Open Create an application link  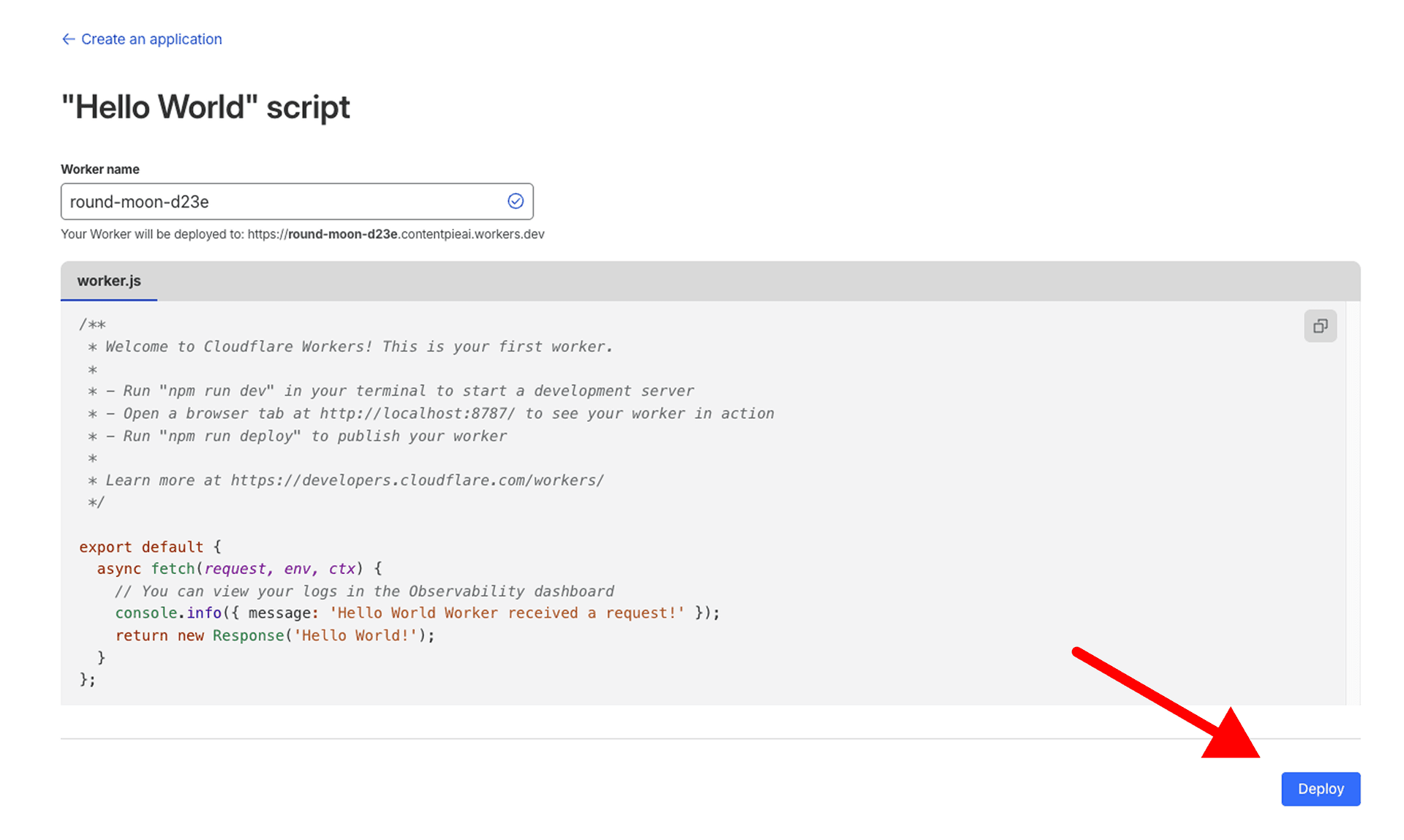point(152,39)
